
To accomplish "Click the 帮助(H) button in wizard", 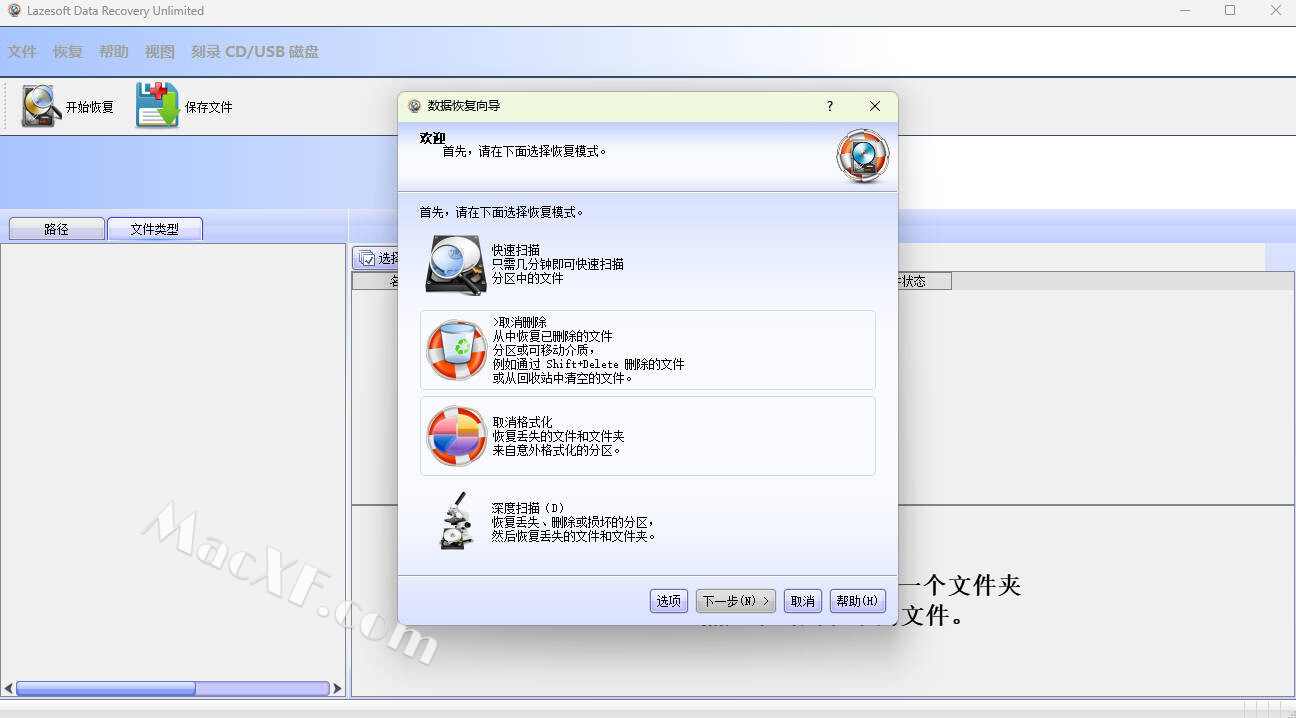I will click(x=857, y=601).
